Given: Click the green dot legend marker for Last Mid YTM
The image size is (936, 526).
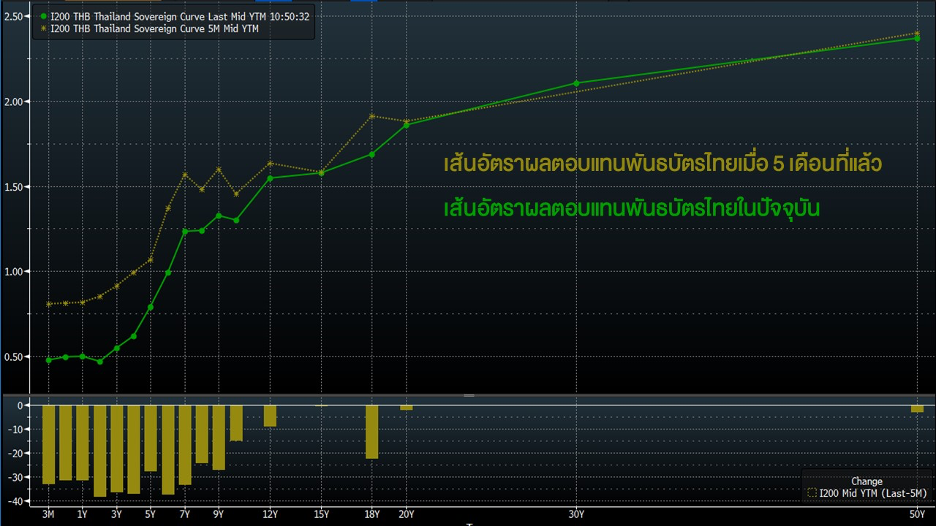Looking at the screenshot, I should tap(41, 17).
